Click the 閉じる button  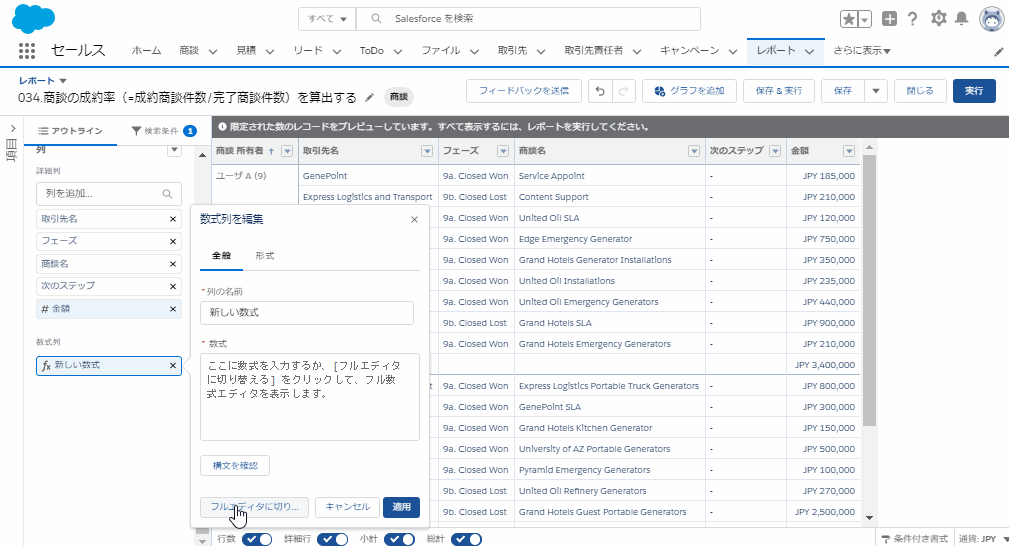920,91
